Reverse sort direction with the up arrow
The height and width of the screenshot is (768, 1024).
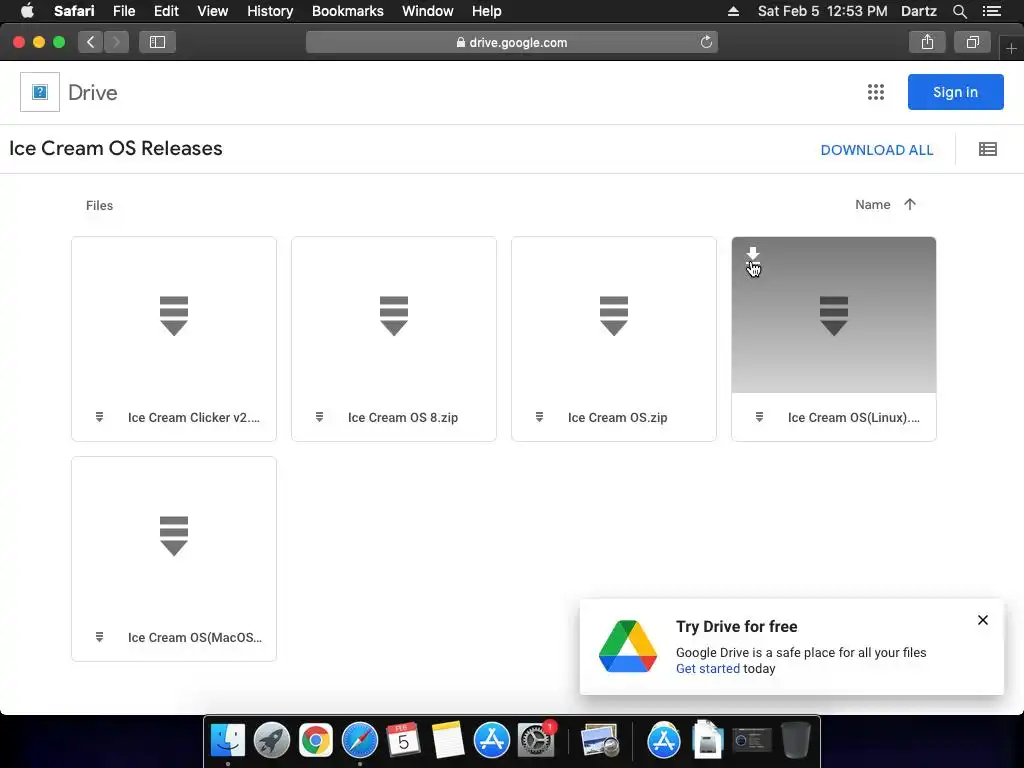[910, 204]
